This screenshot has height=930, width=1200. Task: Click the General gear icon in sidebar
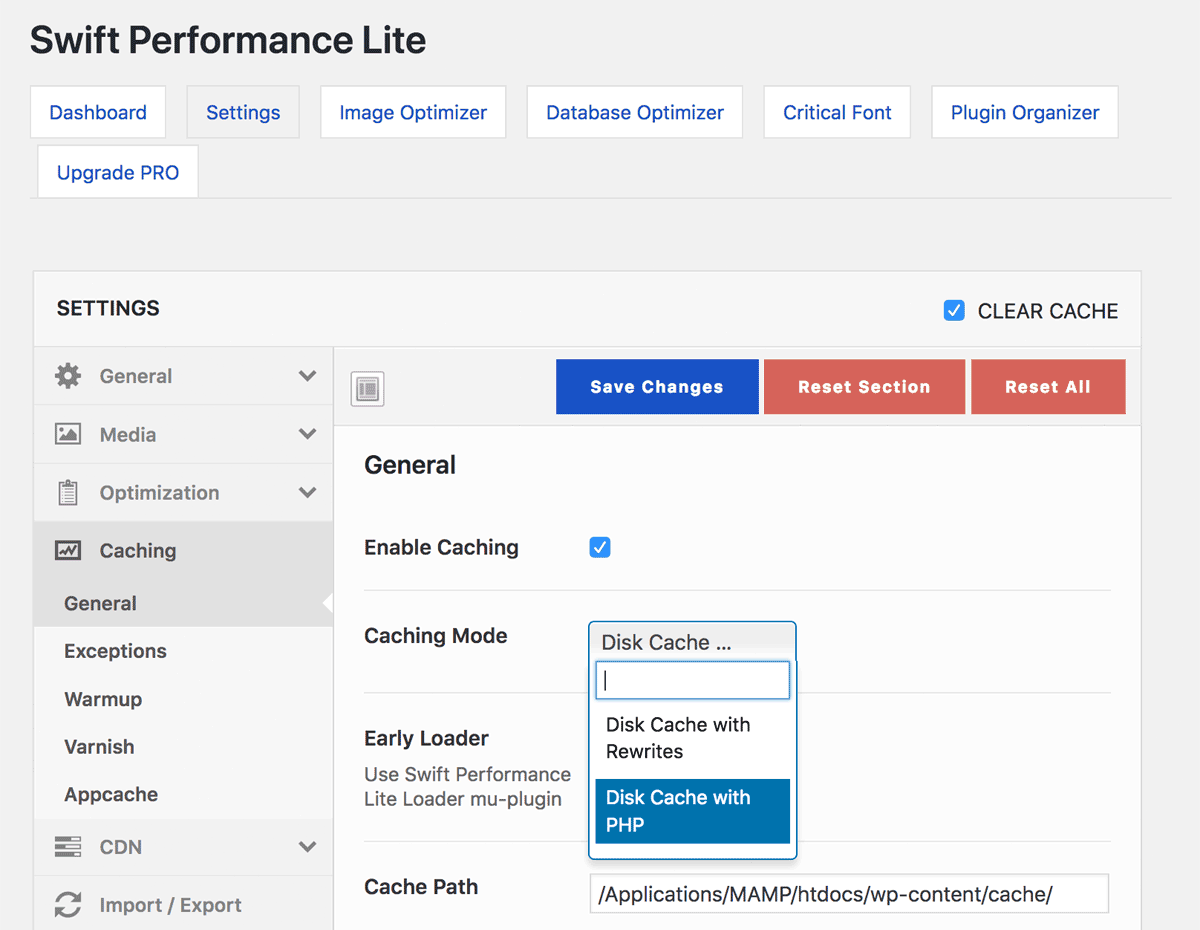tap(68, 376)
